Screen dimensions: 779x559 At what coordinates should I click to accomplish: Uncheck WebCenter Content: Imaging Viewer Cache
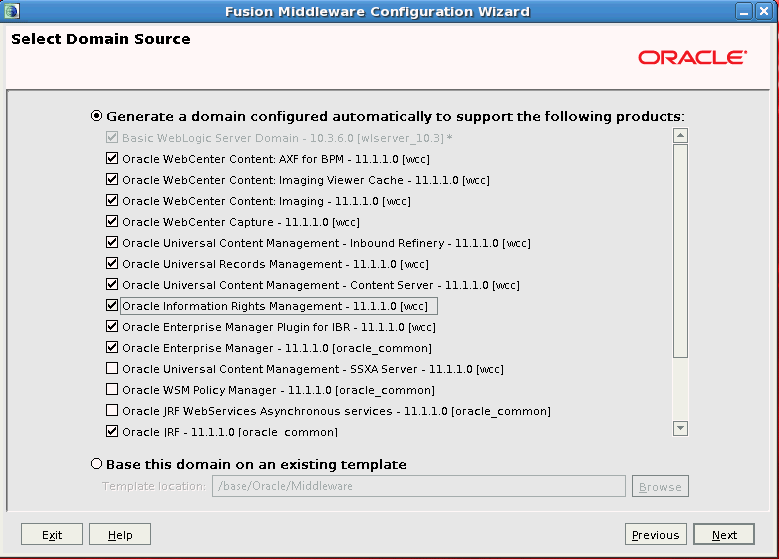[x=112, y=179]
